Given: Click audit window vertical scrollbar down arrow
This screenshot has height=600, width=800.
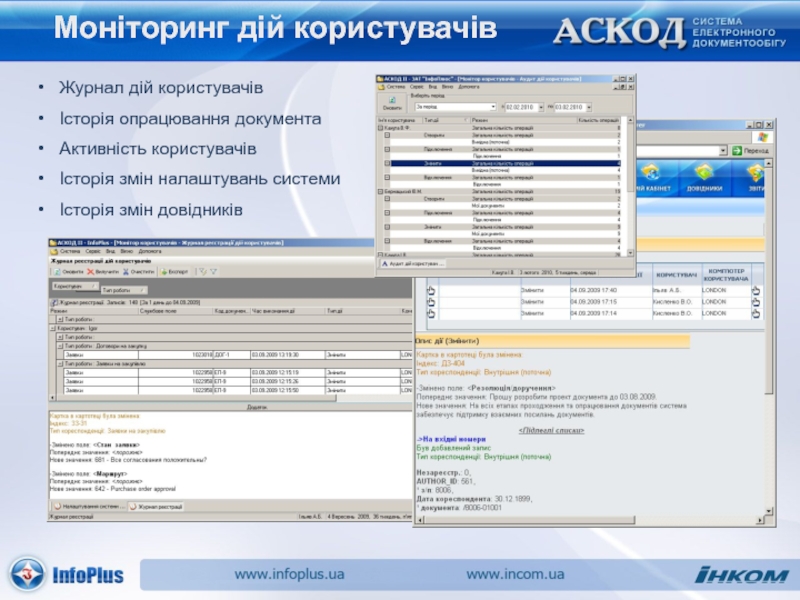Looking at the screenshot, I should coord(630,253).
